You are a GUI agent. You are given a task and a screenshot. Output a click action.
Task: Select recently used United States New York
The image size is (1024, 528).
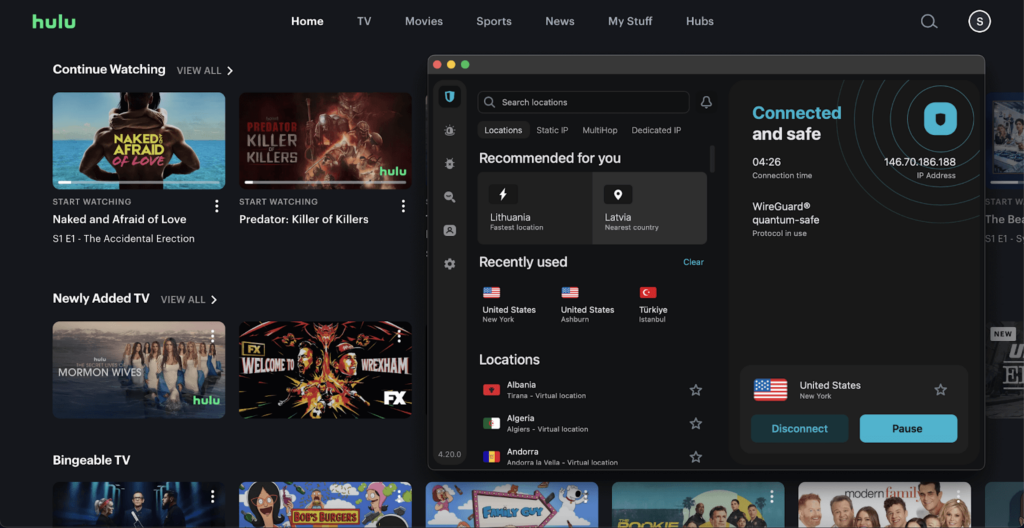(509, 305)
